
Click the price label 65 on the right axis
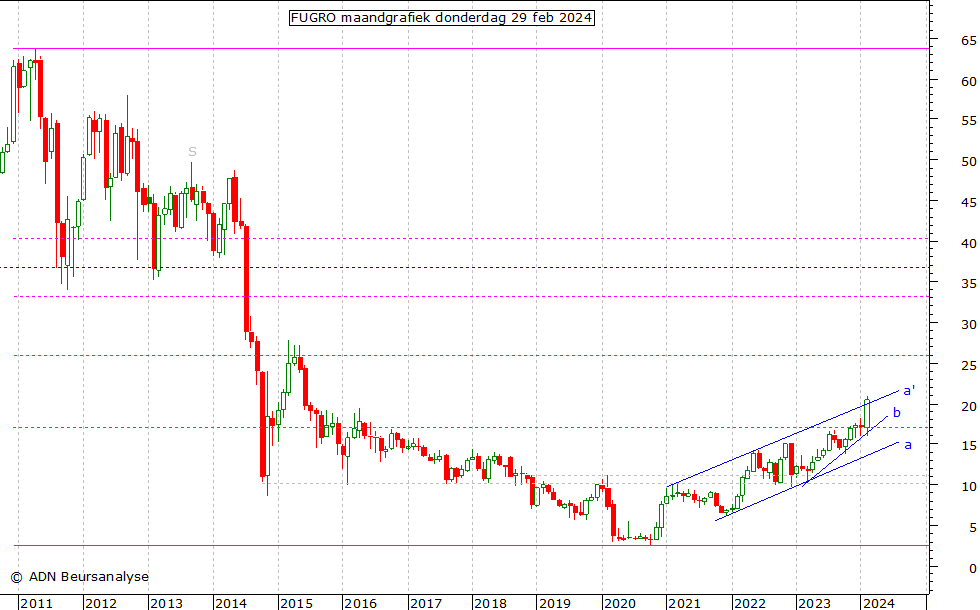coord(969,41)
